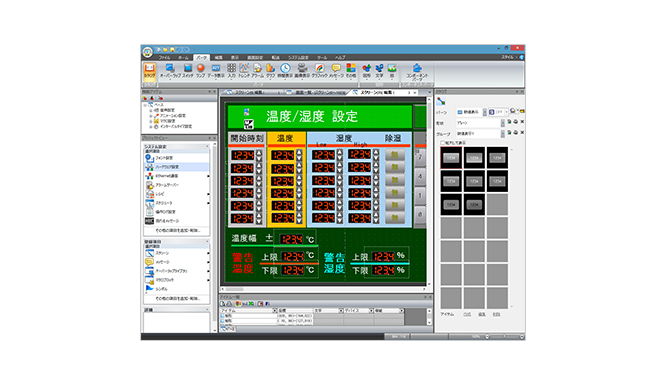Click the zoom-out minus button in status bar
648x376 pixels.
coord(487,337)
